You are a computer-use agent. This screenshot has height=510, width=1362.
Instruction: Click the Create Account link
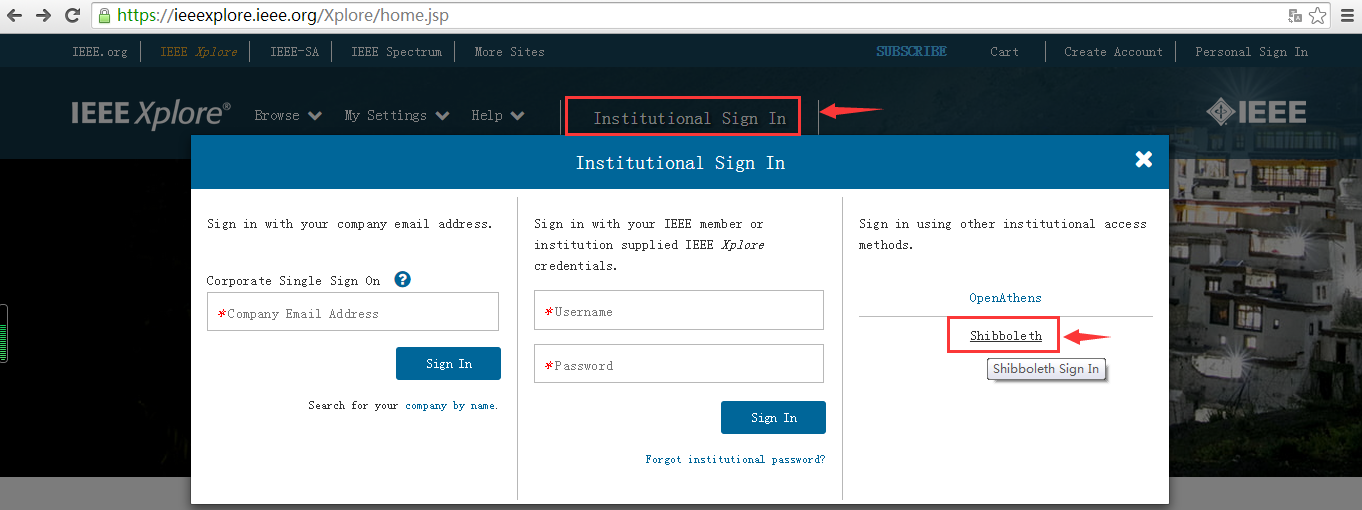[x=1113, y=52]
